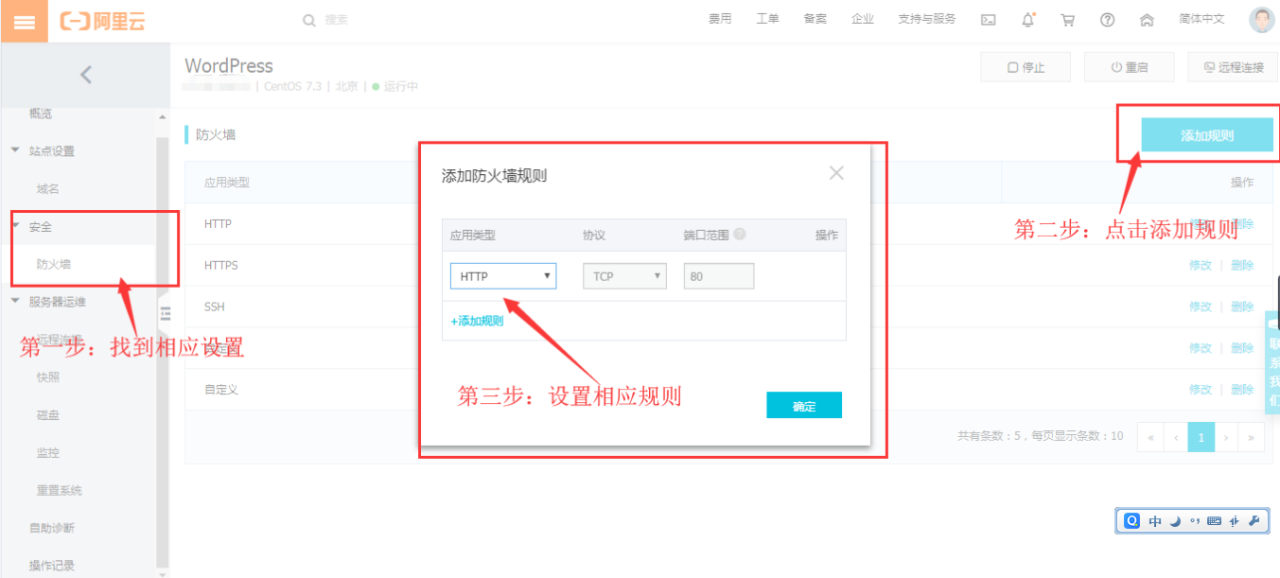Open 快照 in the sidebar
This screenshot has height=578, width=1280.
tap(48, 377)
